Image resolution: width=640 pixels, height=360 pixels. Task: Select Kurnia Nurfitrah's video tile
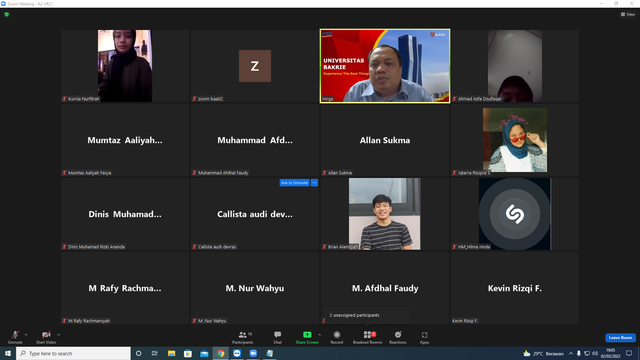coord(125,66)
